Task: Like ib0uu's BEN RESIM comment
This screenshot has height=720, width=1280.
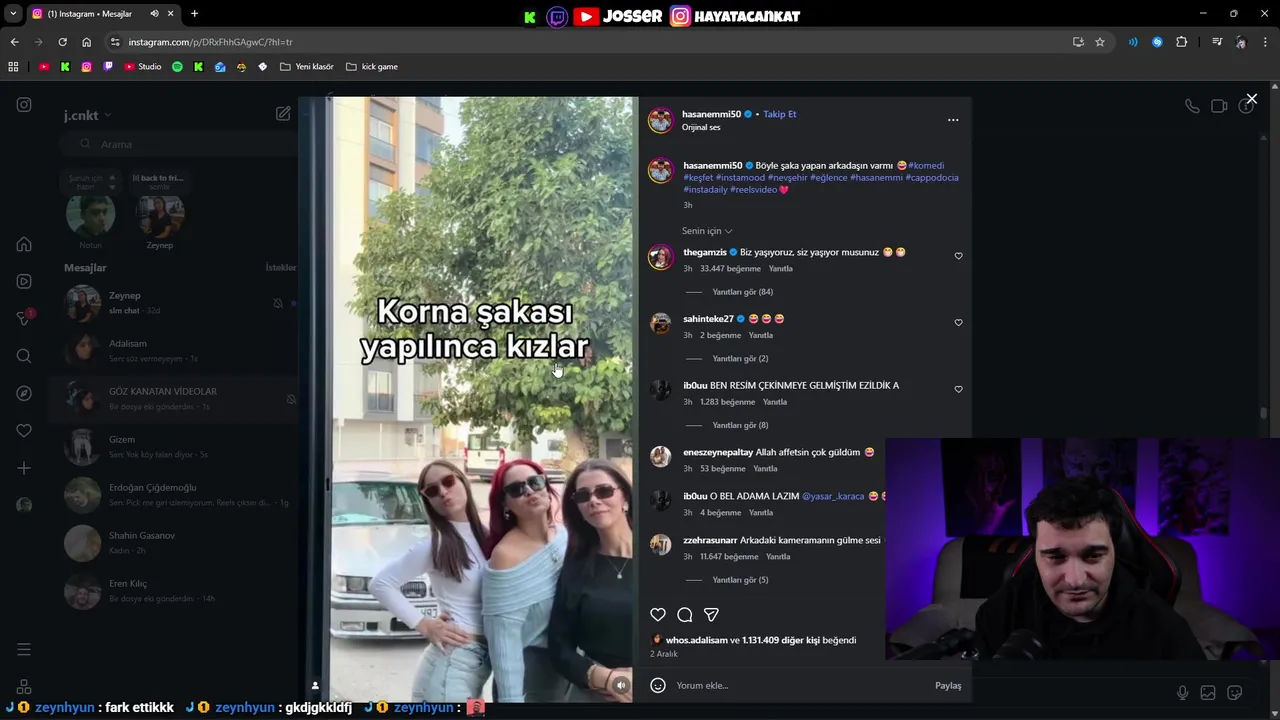Action: pos(958,390)
